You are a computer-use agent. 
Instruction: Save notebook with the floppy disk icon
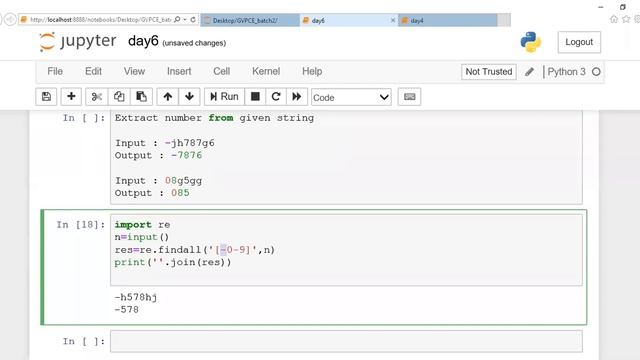click(46, 97)
